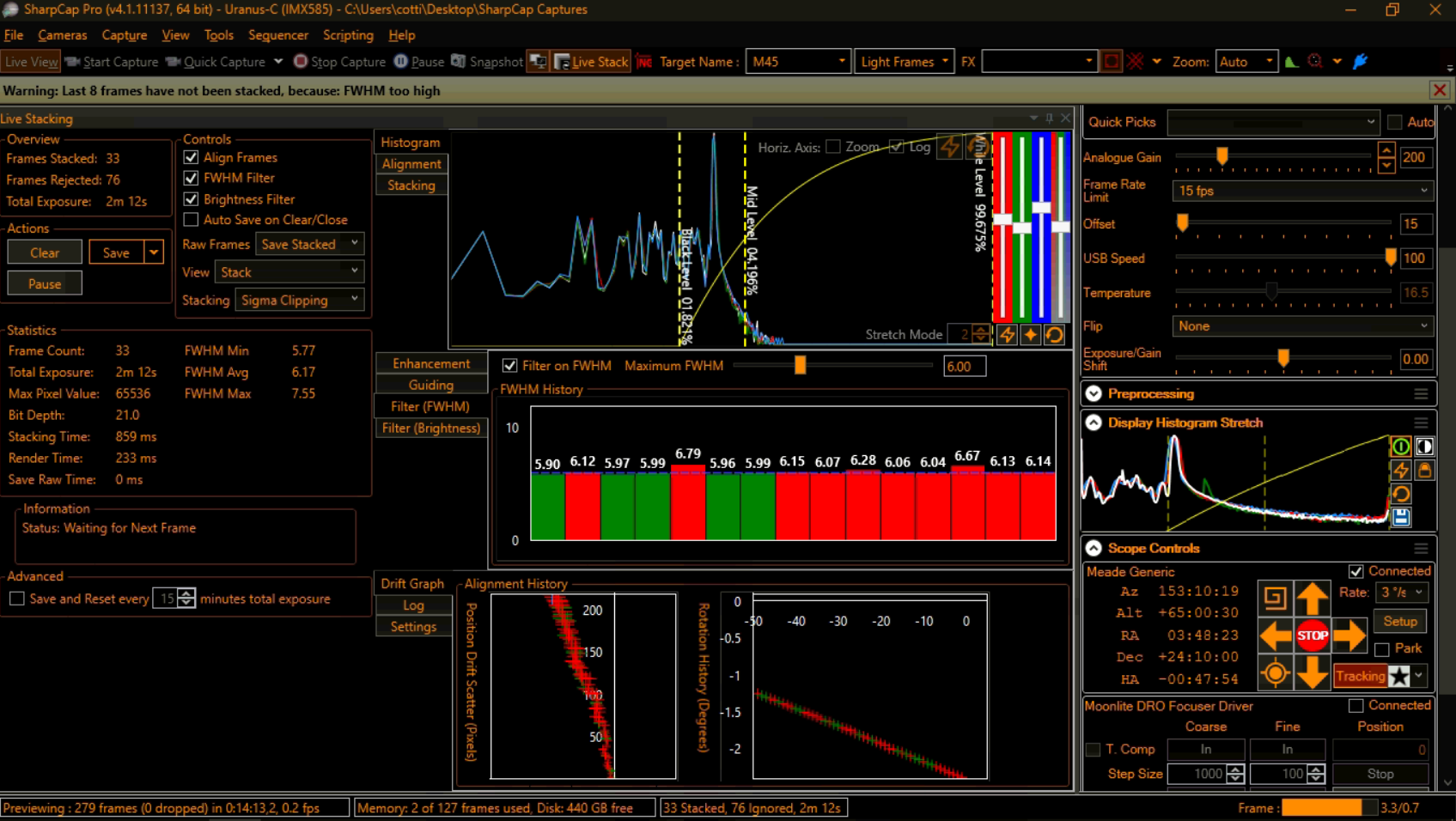
Task: Open the Frame Rate Limit 15 fps dropdown
Action: click(x=1302, y=191)
